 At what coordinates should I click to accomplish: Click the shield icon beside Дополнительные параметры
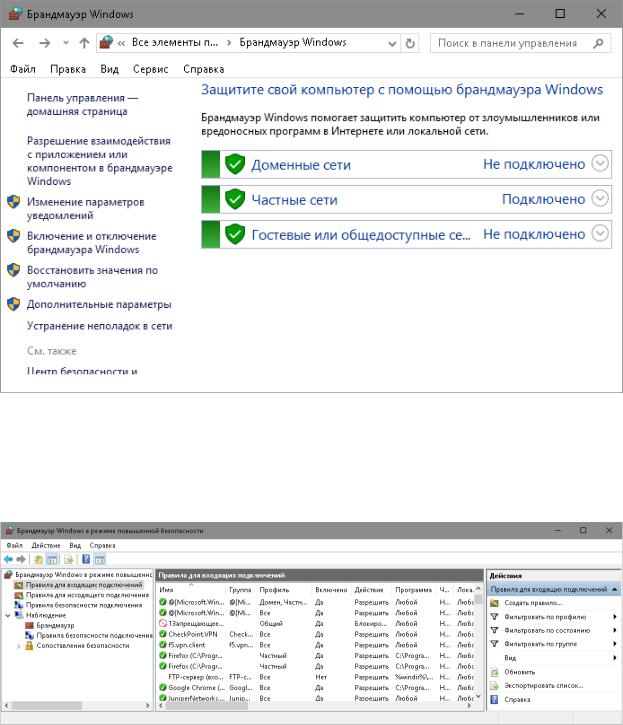click(14, 304)
